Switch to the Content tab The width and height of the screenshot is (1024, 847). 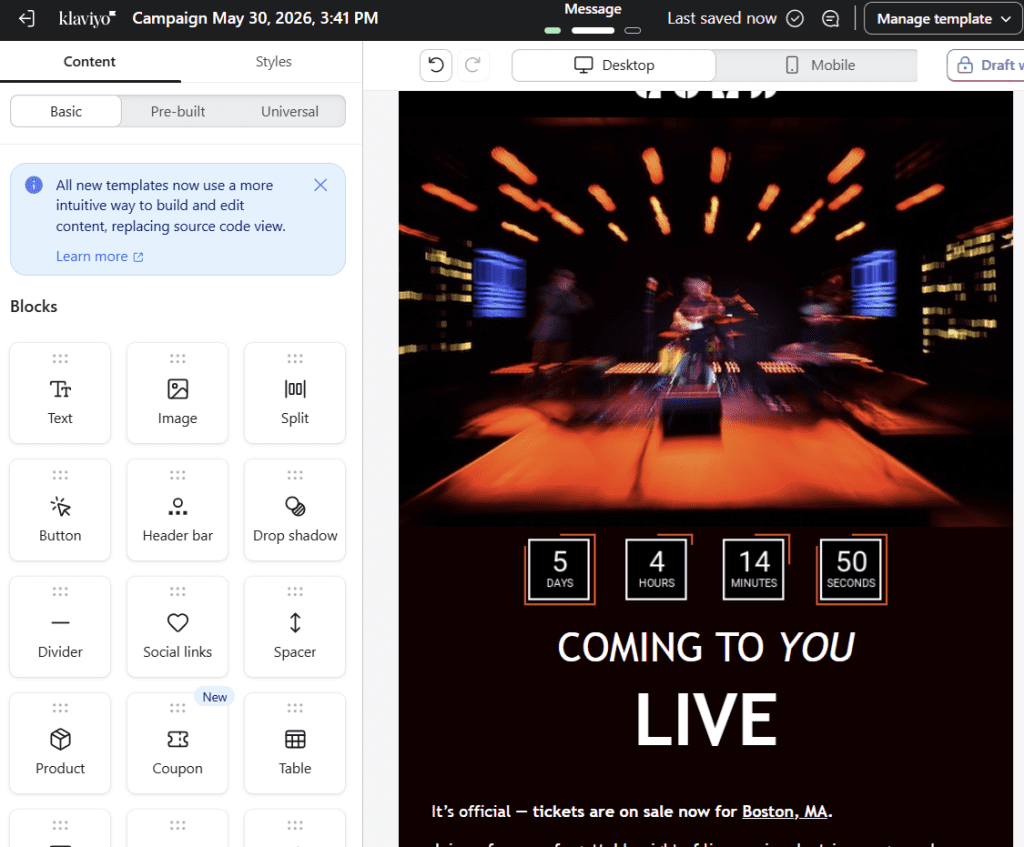point(89,61)
